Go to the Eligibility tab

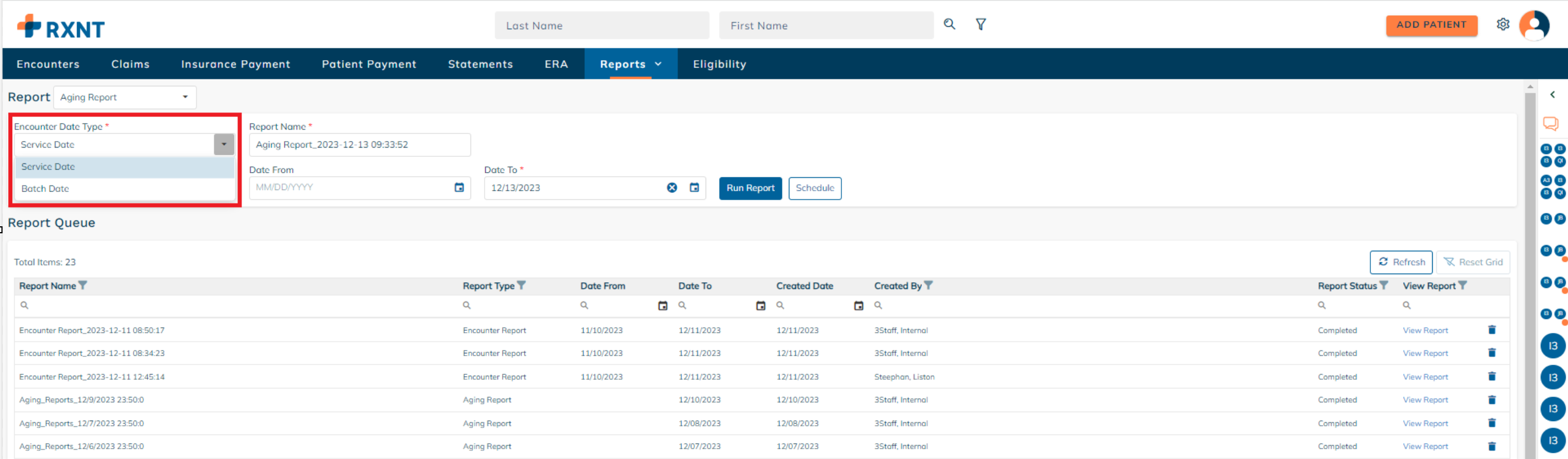[719, 64]
